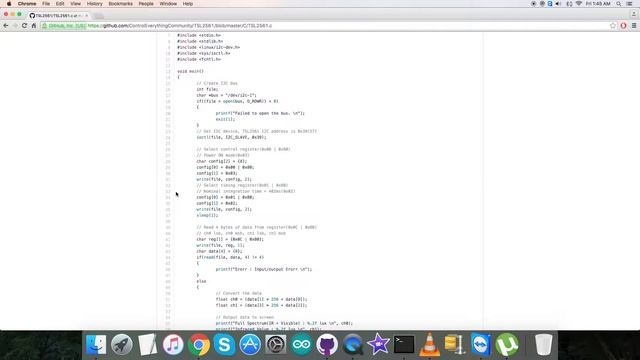The width and height of the screenshot is (640, 360).
Task: Open the File menu
Action: 46,4
